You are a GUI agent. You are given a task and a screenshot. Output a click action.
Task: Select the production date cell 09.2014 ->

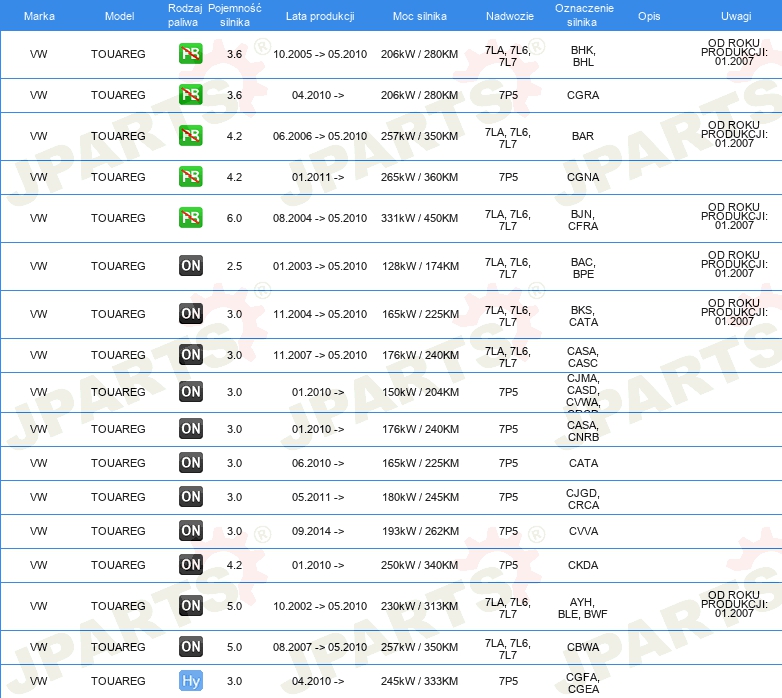pyautogui.click(x=318, y=531)
